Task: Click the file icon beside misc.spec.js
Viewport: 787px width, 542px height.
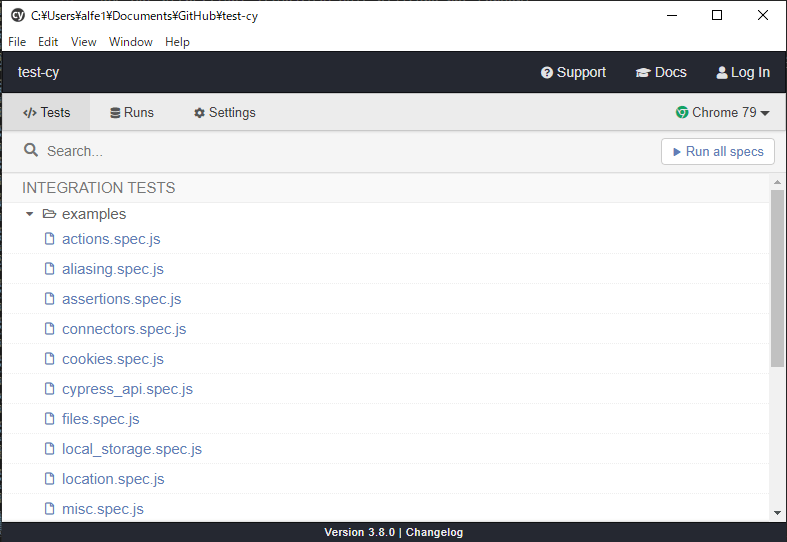Action: (x=49, y=509)
